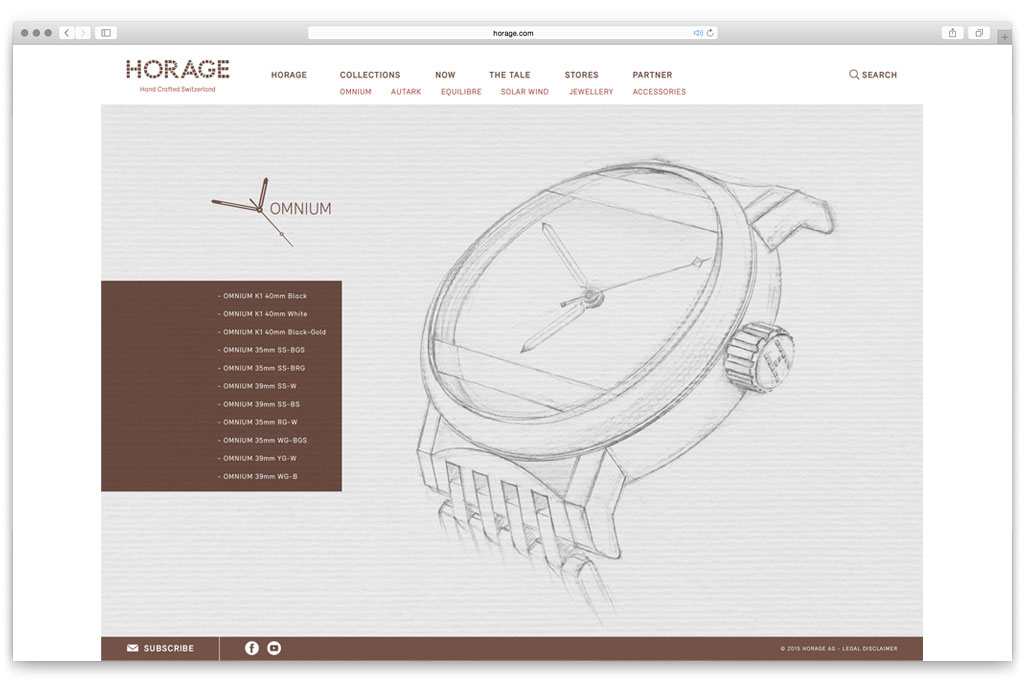
Task: Open OMNIUM K1 40mm Black
Action: (x=263, y=296)
